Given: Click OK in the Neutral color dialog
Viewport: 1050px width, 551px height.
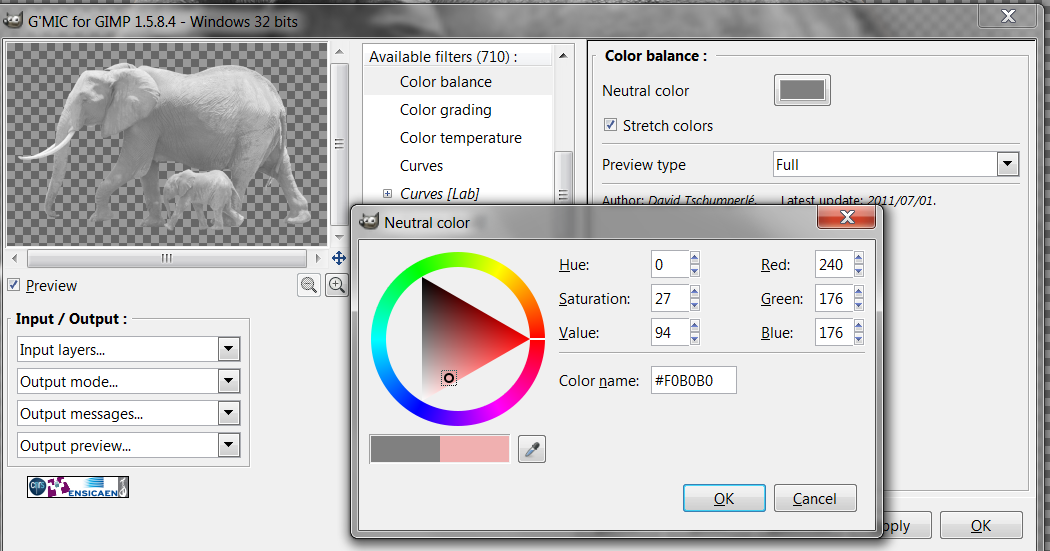Looking at the screenshot, I should (x=724, y=498).
